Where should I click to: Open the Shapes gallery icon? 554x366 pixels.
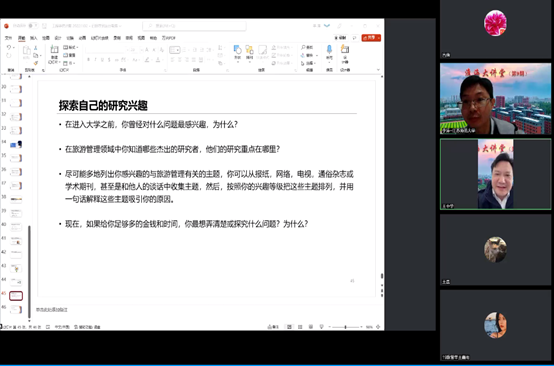pos(237,49)
